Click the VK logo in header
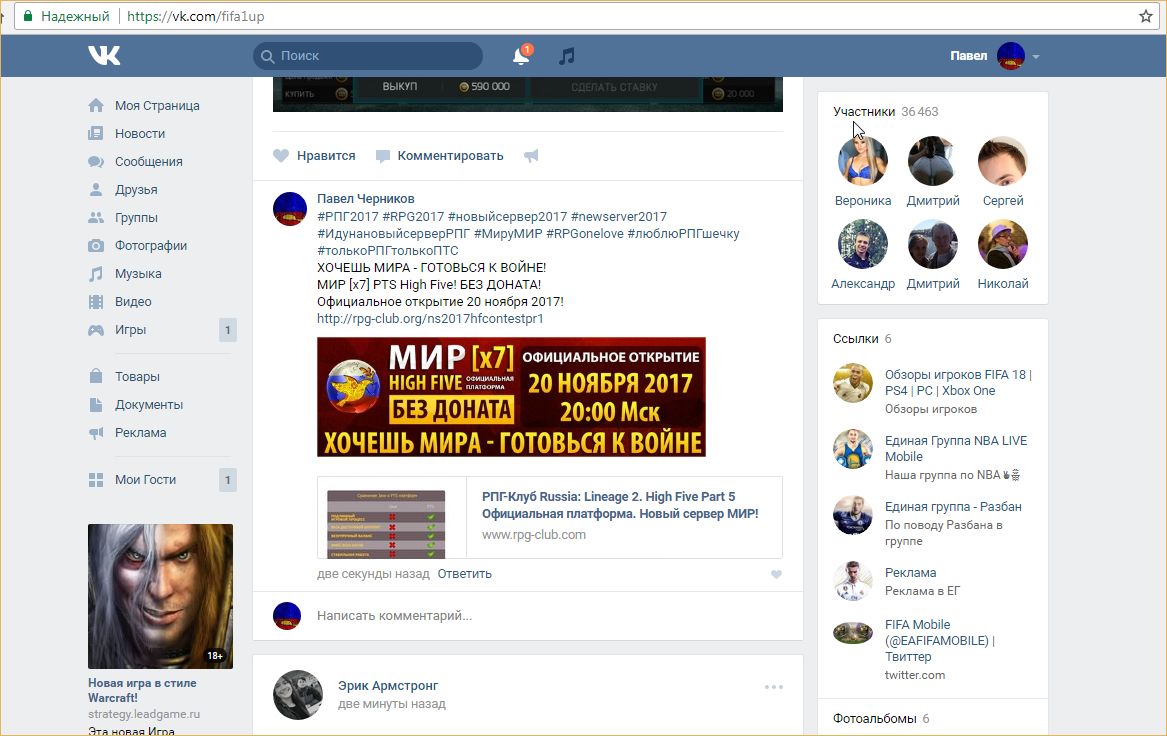 coord(104,56)
